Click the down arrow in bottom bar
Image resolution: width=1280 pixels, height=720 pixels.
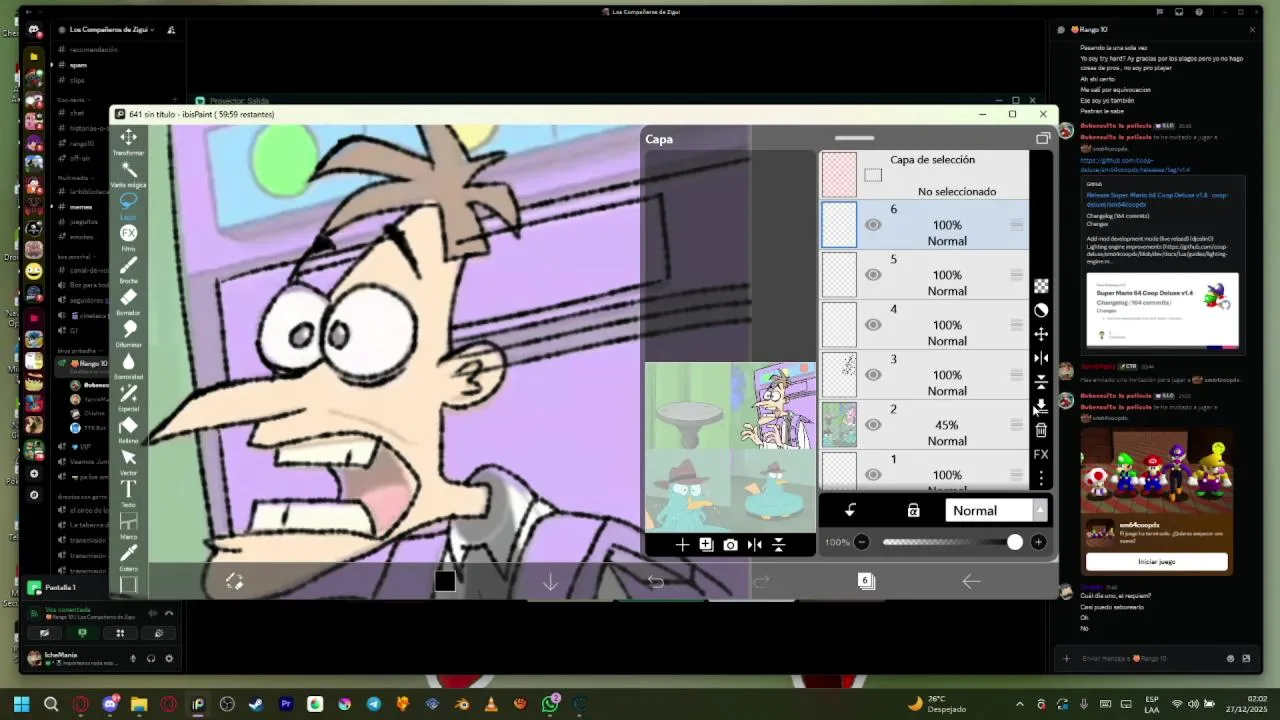coord(550,581)
